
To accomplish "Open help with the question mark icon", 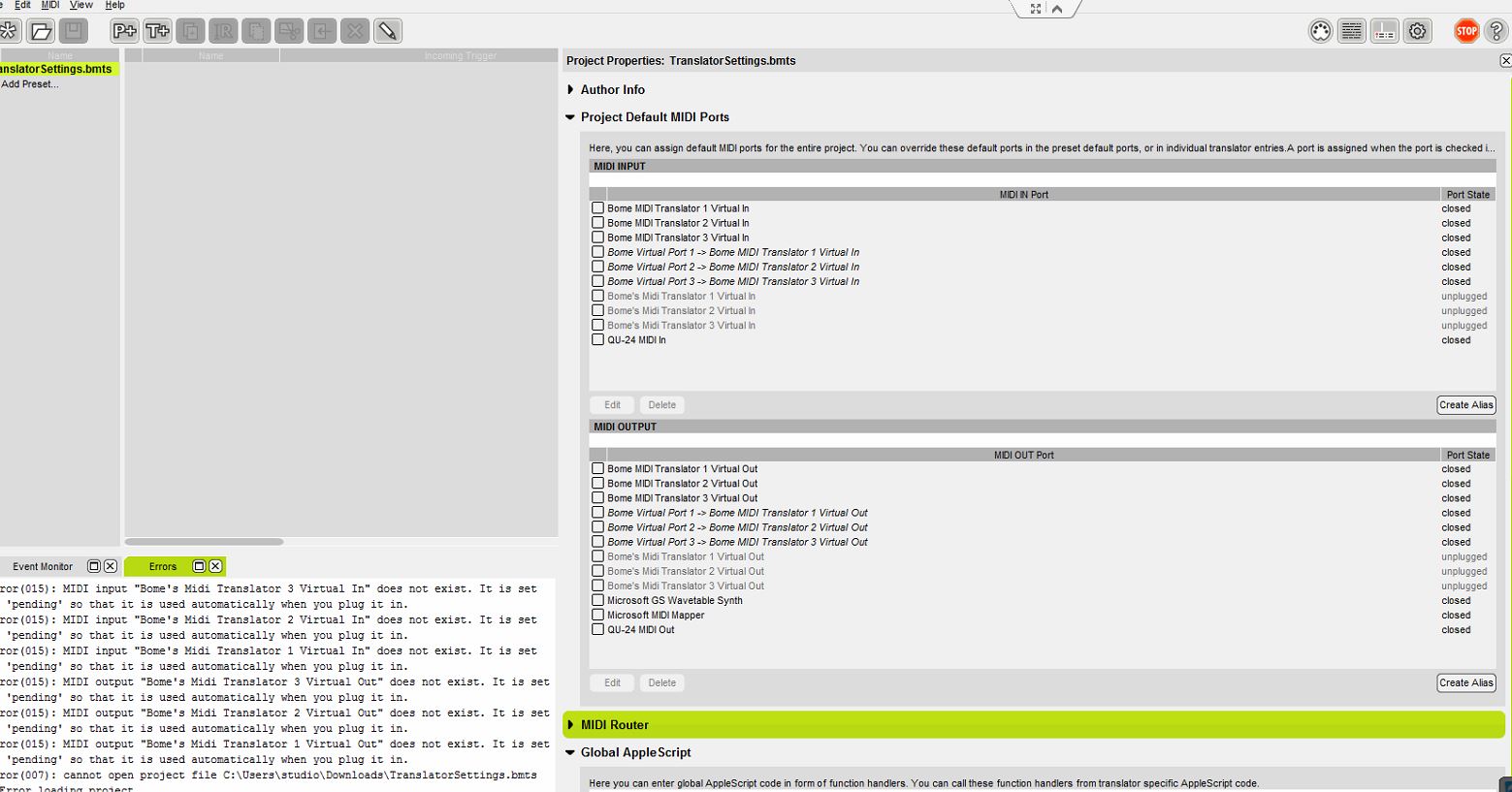I will pyautogui.click(x=1496, y=31).
